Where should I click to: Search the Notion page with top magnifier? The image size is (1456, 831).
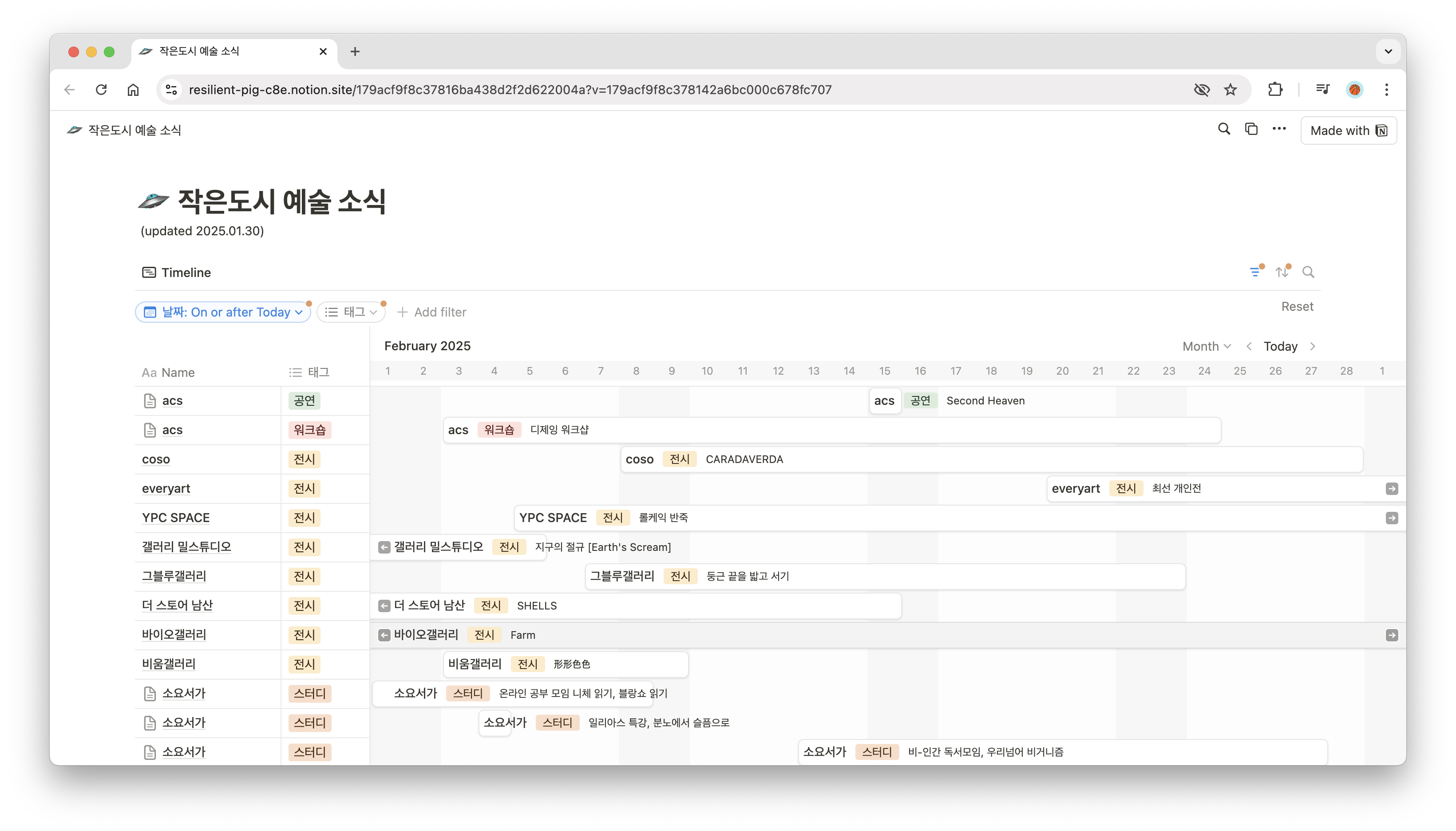(x=1224, y=130)
